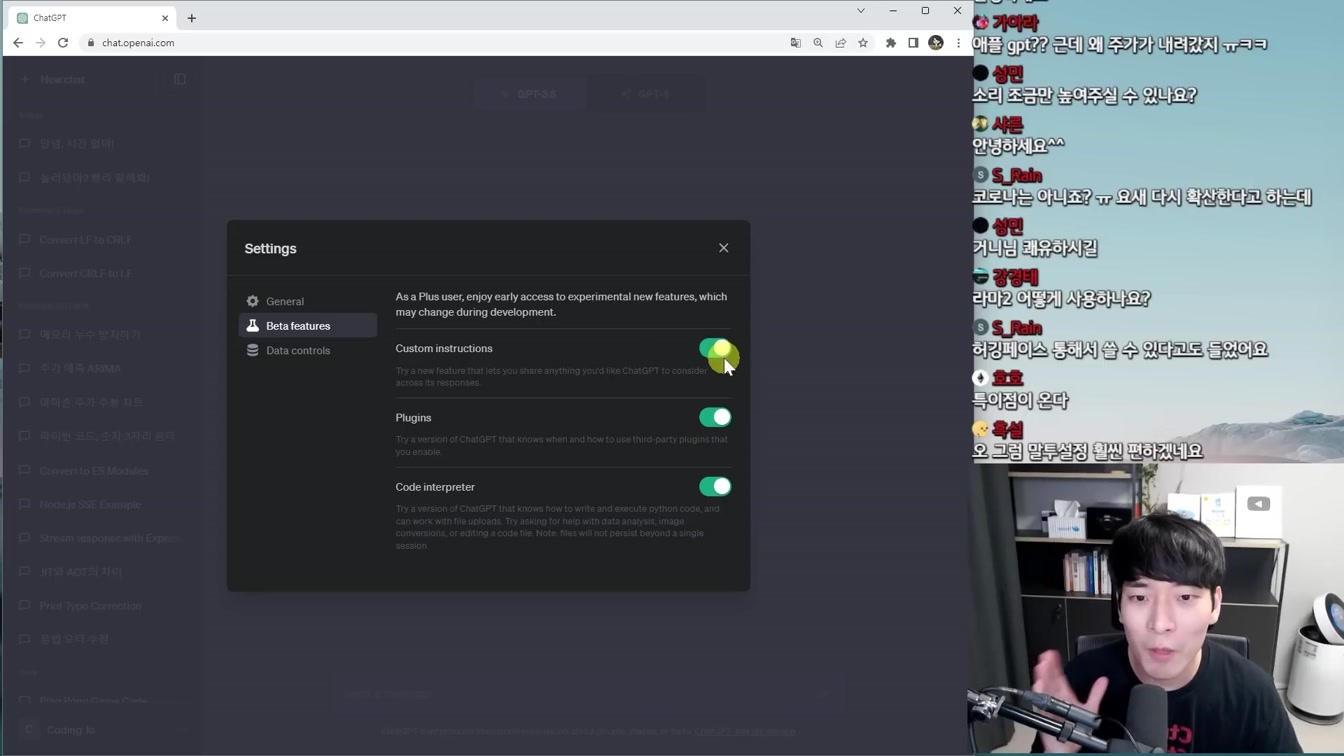The image size is (1344, 756).
Task: Open the Chrome profile avatar
Action: click(x=936, y=43)
